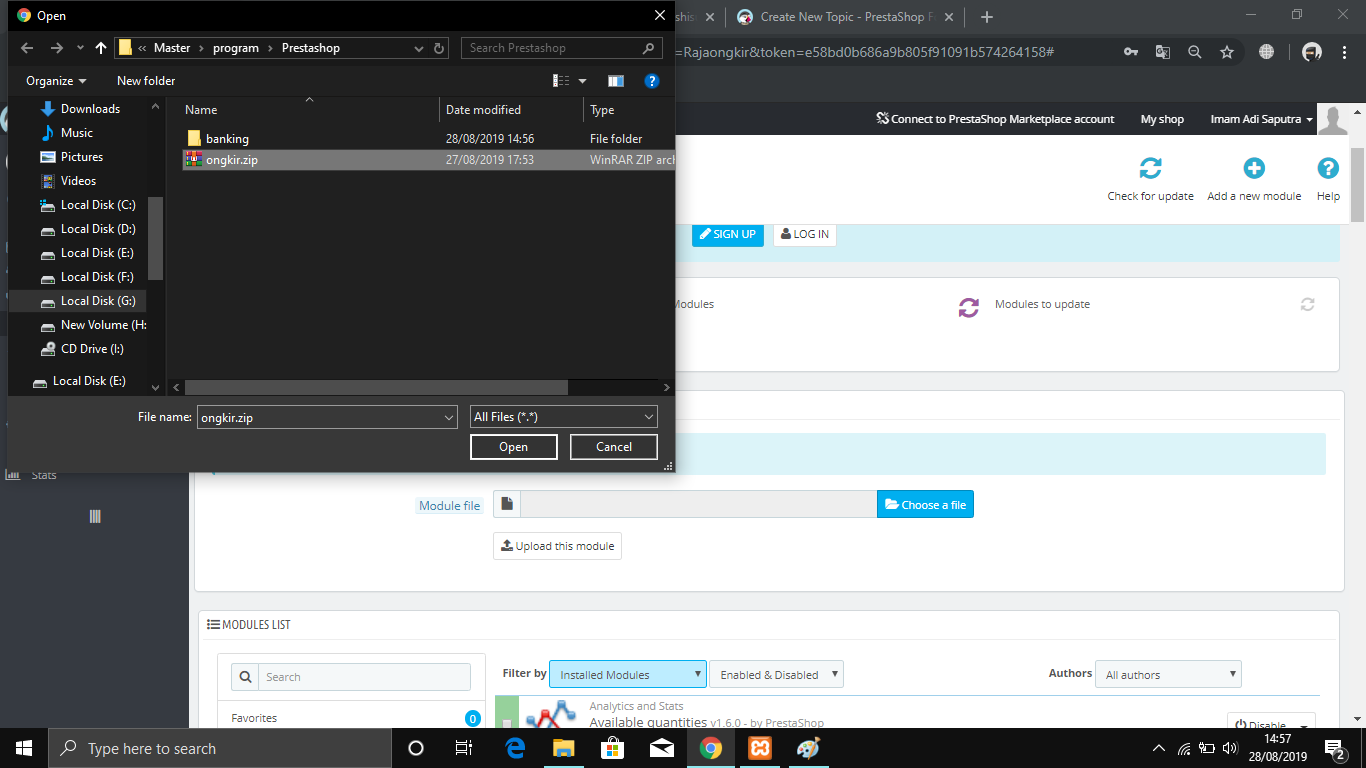This screenshot has height=768, width=1366.
Task: Change the file view layout icon
Action: [x=562, y=81]
